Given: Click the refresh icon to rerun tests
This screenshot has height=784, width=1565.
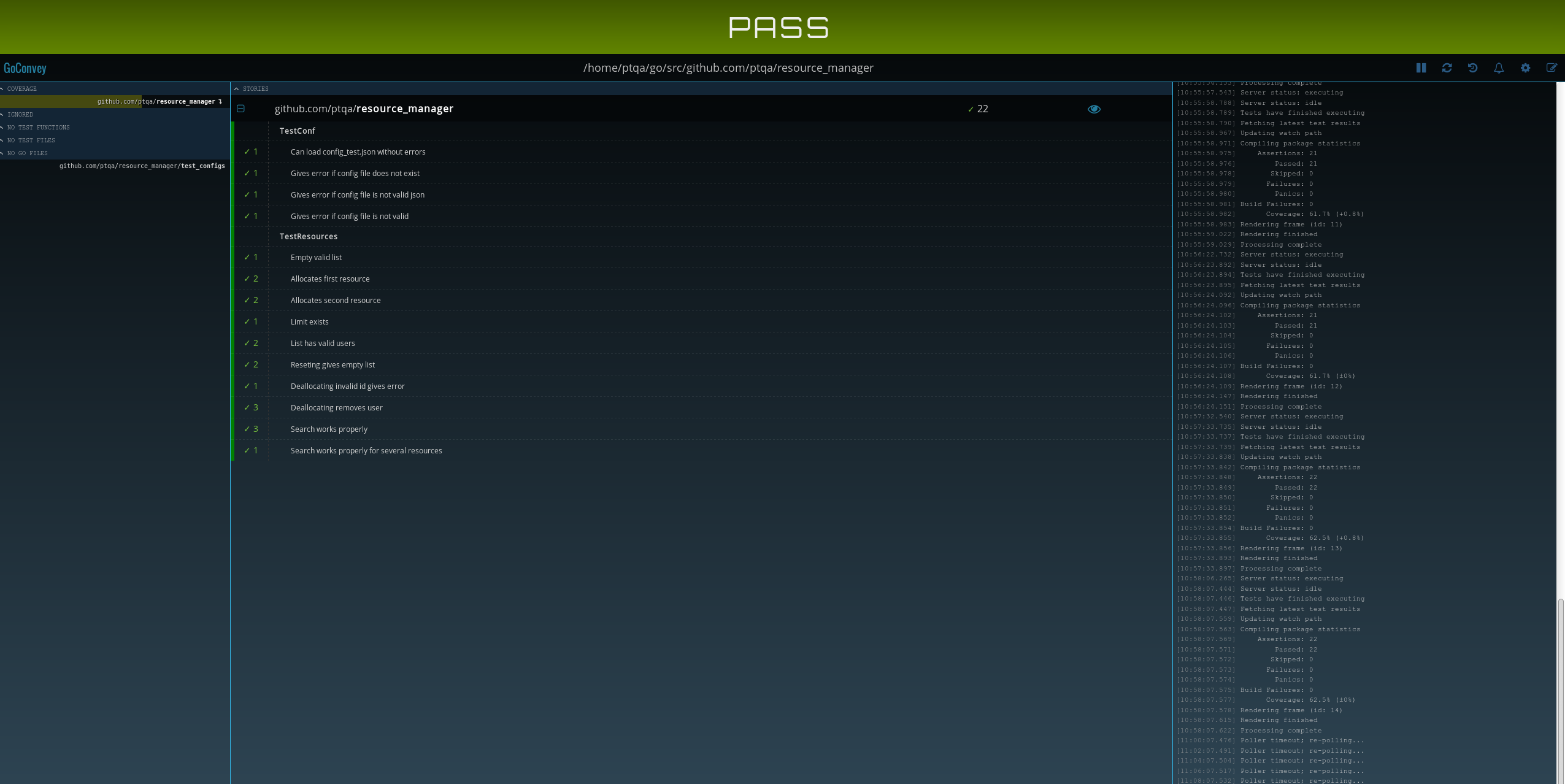Looking at the screenshot, I should (1447, 68).
